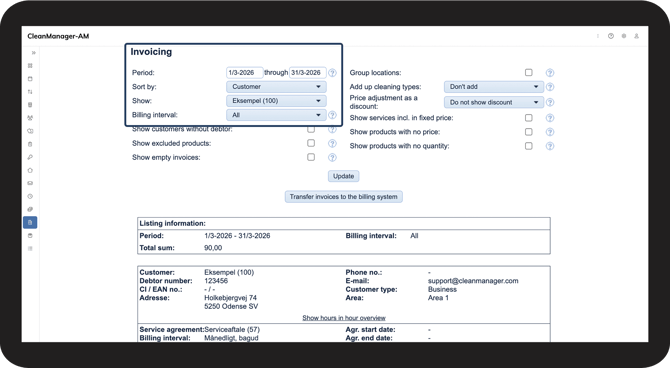The width and height of the screenshot is (670, 368).
Task: Click the period end date field 31/3-2026
Action: click(308, 73)
